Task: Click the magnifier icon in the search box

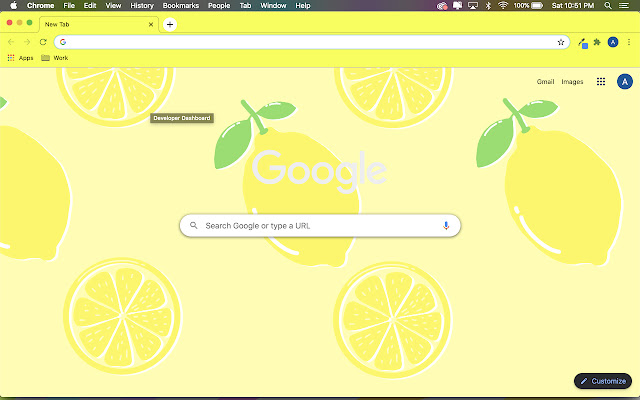Action: click(x=194, y=225)
